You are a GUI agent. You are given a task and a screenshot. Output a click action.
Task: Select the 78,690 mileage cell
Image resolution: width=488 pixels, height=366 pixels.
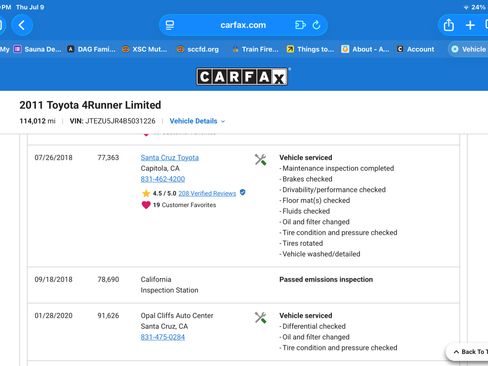[108, 279]
